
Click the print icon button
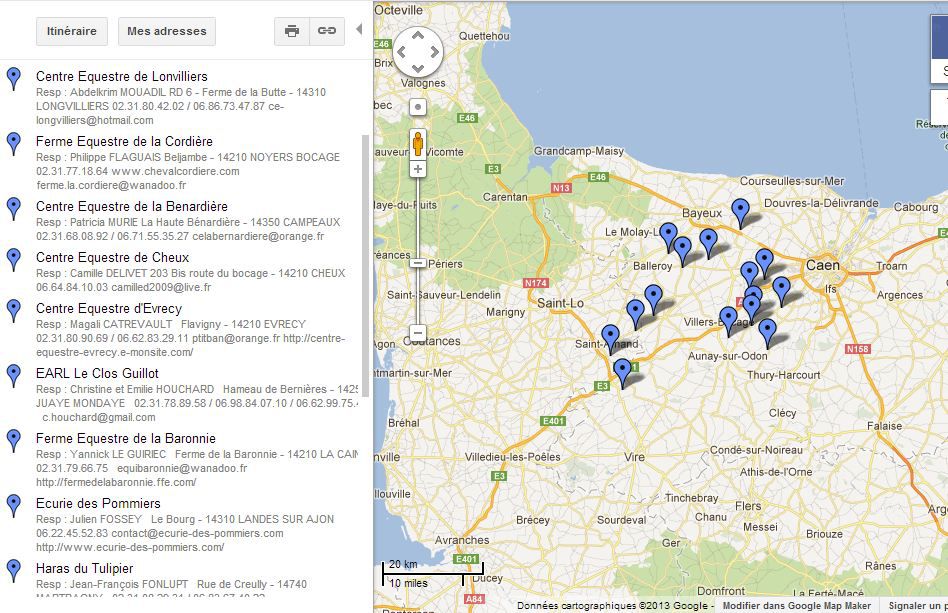pos(292,31)
